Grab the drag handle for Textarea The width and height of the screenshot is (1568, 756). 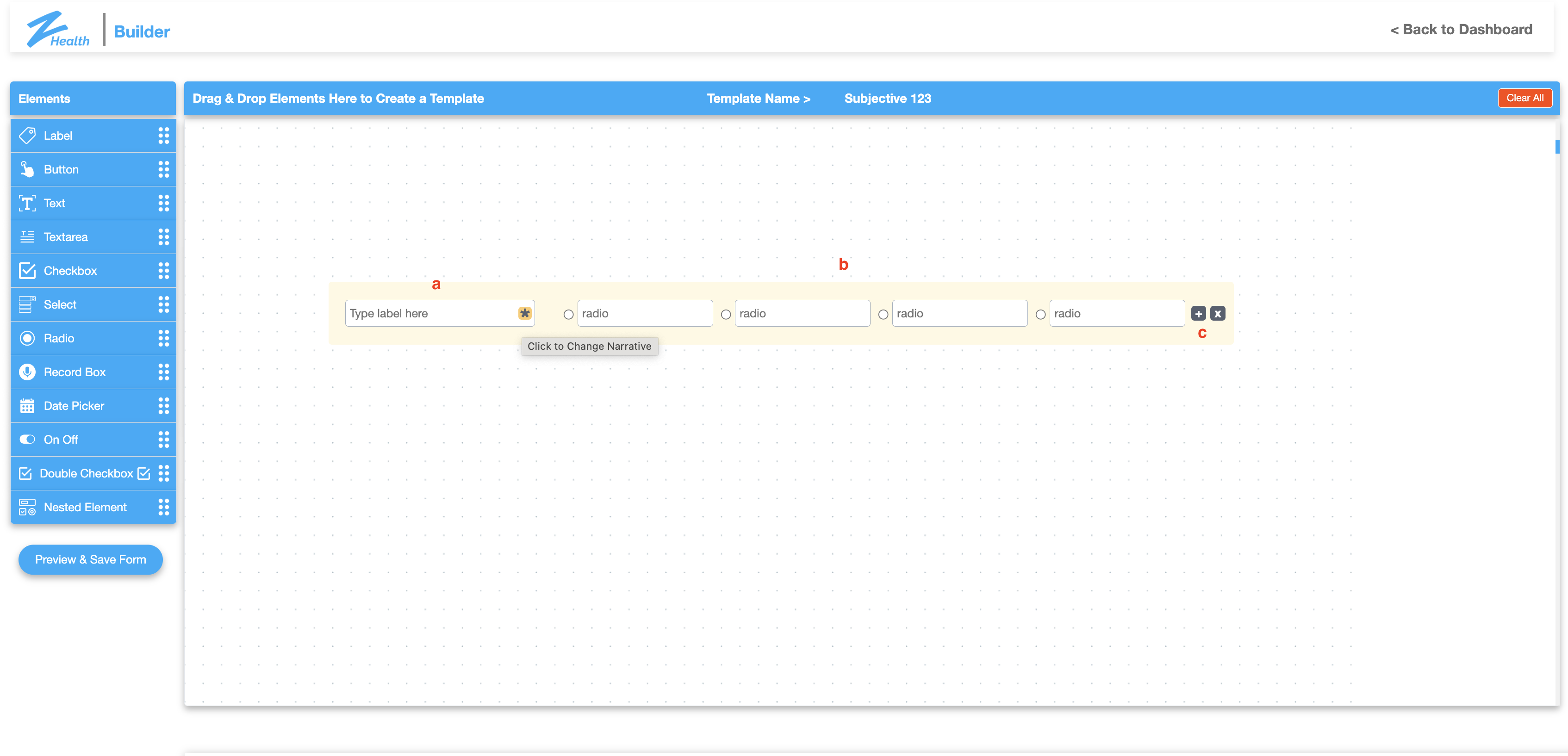[164, 237]
